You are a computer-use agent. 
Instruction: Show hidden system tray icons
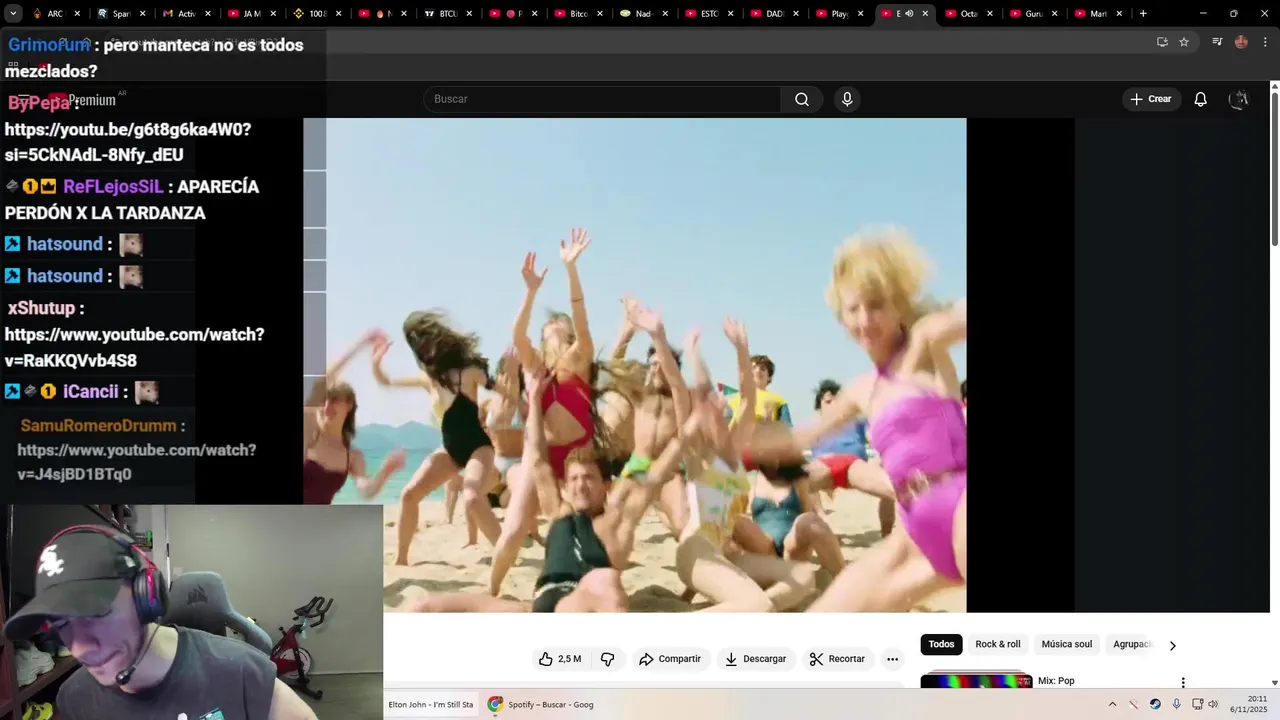1113,704
